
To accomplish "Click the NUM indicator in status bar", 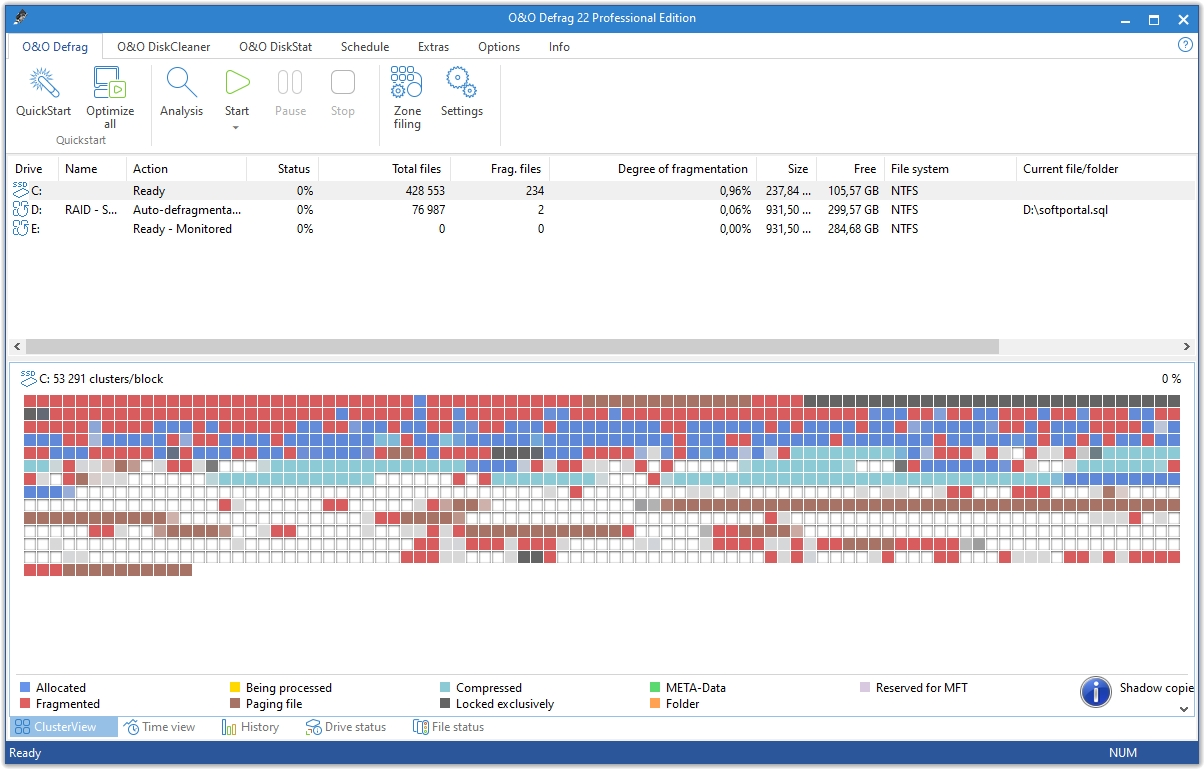I will 1123,753.
